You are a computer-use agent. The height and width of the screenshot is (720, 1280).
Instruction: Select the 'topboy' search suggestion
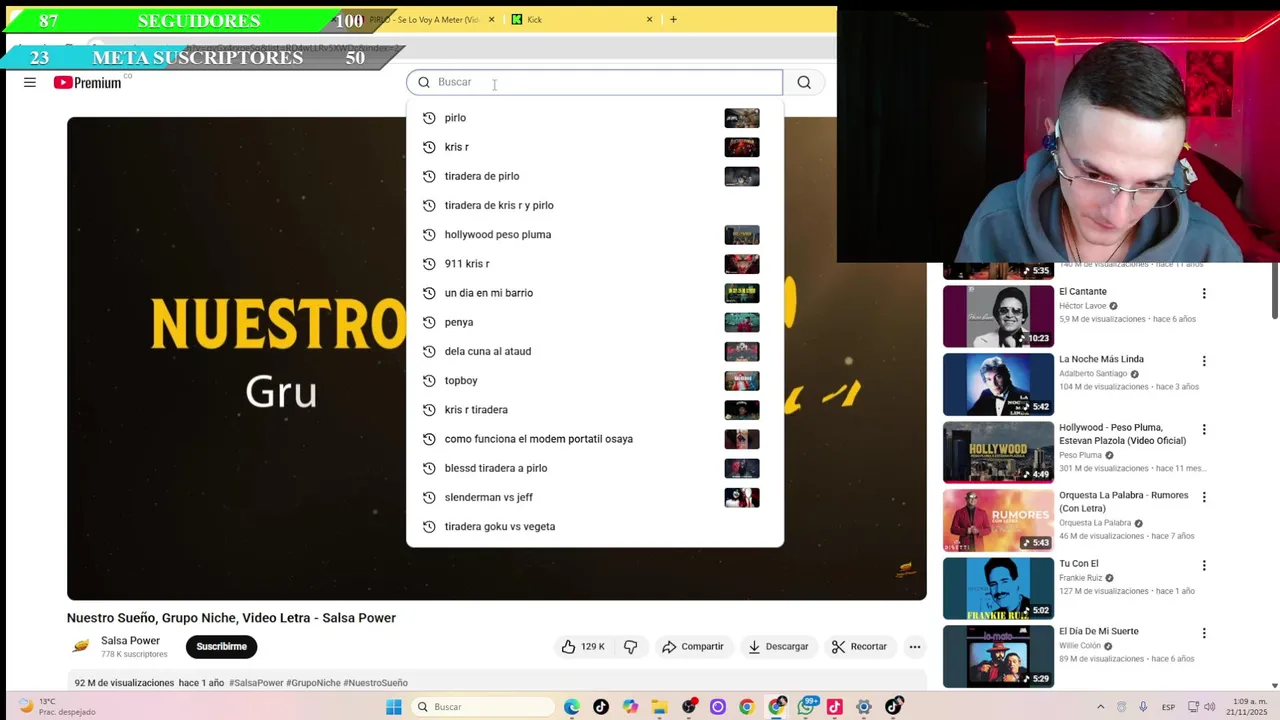coord(594,380)
